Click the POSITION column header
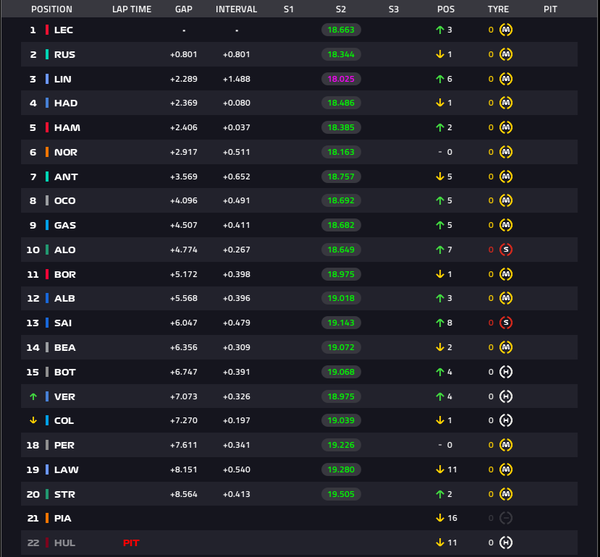This screenshot has height=557, width=600. point(52,9)
